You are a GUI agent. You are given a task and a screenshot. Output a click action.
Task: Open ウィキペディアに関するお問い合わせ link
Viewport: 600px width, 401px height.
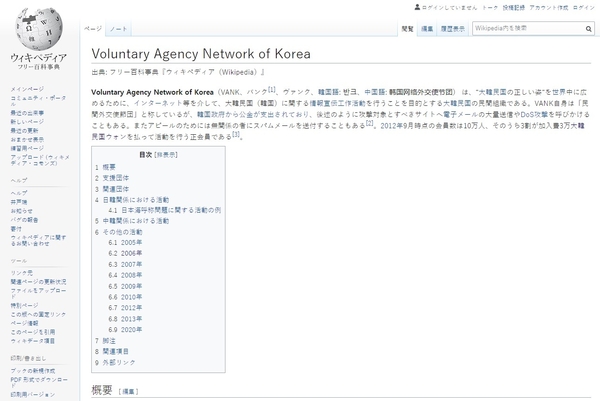(38, 240)
